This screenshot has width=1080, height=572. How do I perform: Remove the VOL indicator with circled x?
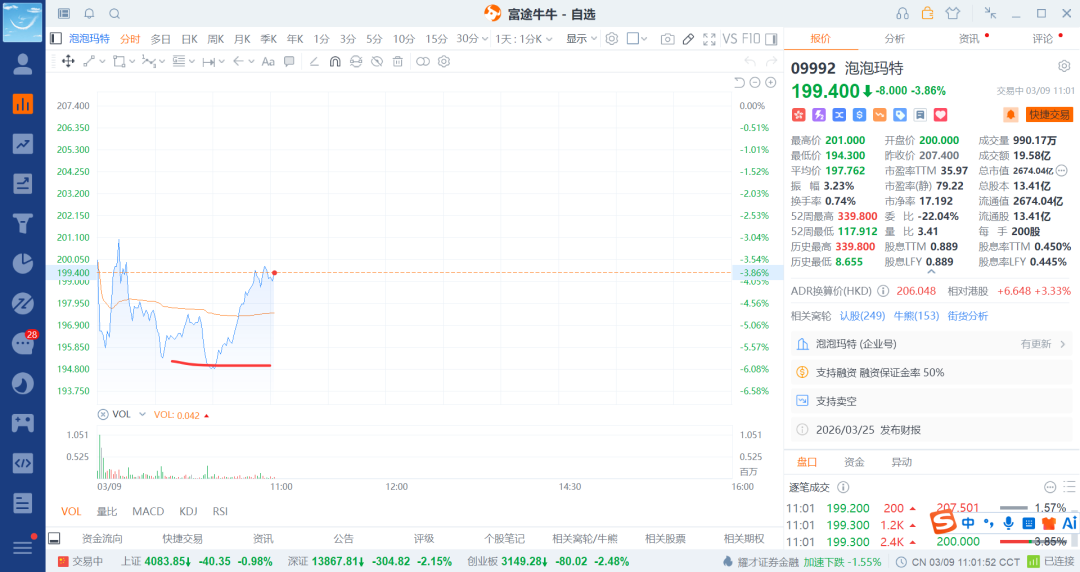[x=103, y=414]
